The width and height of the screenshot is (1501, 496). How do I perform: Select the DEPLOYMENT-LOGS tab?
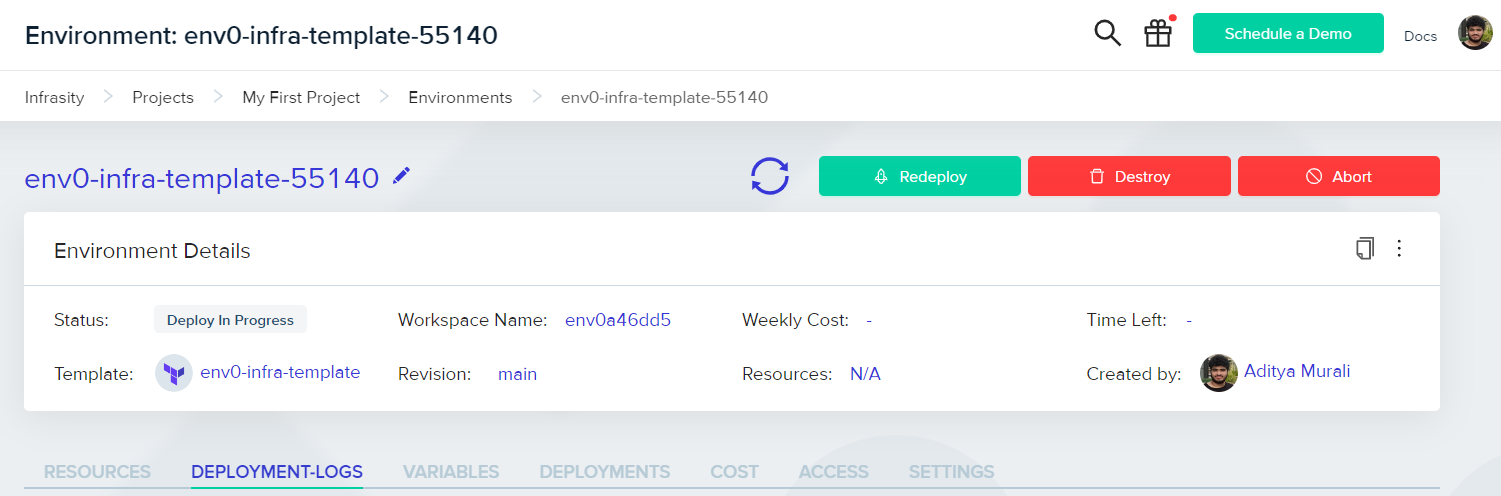[277, 472]
